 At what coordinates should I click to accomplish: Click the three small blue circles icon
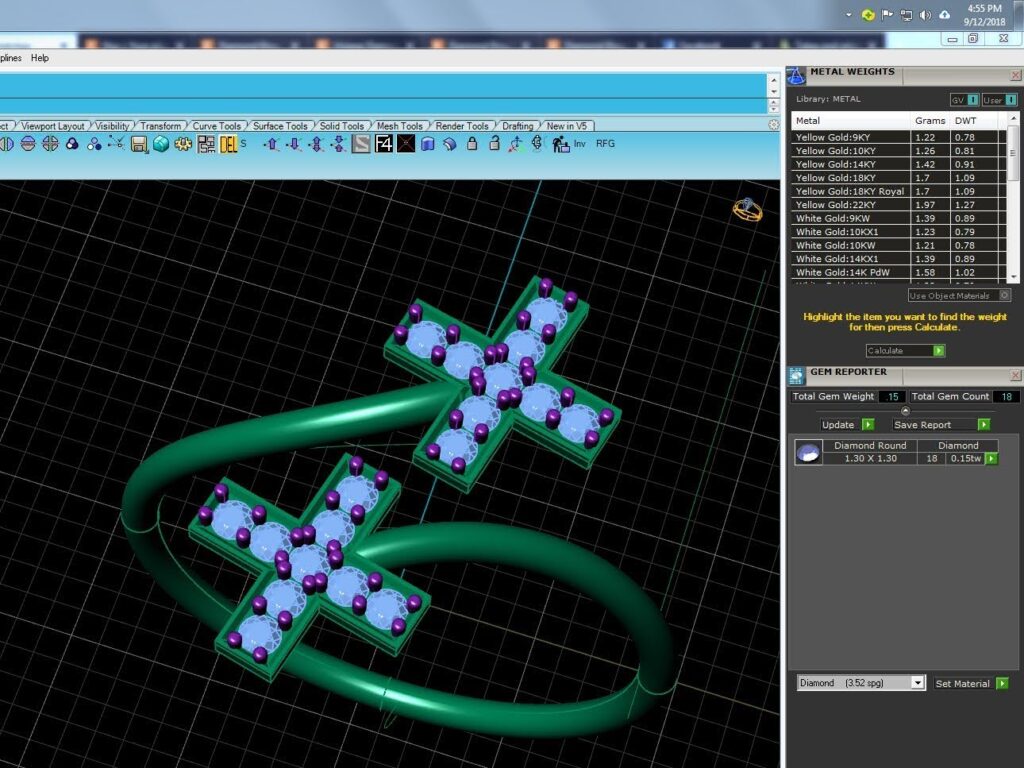tap(95, 144)
